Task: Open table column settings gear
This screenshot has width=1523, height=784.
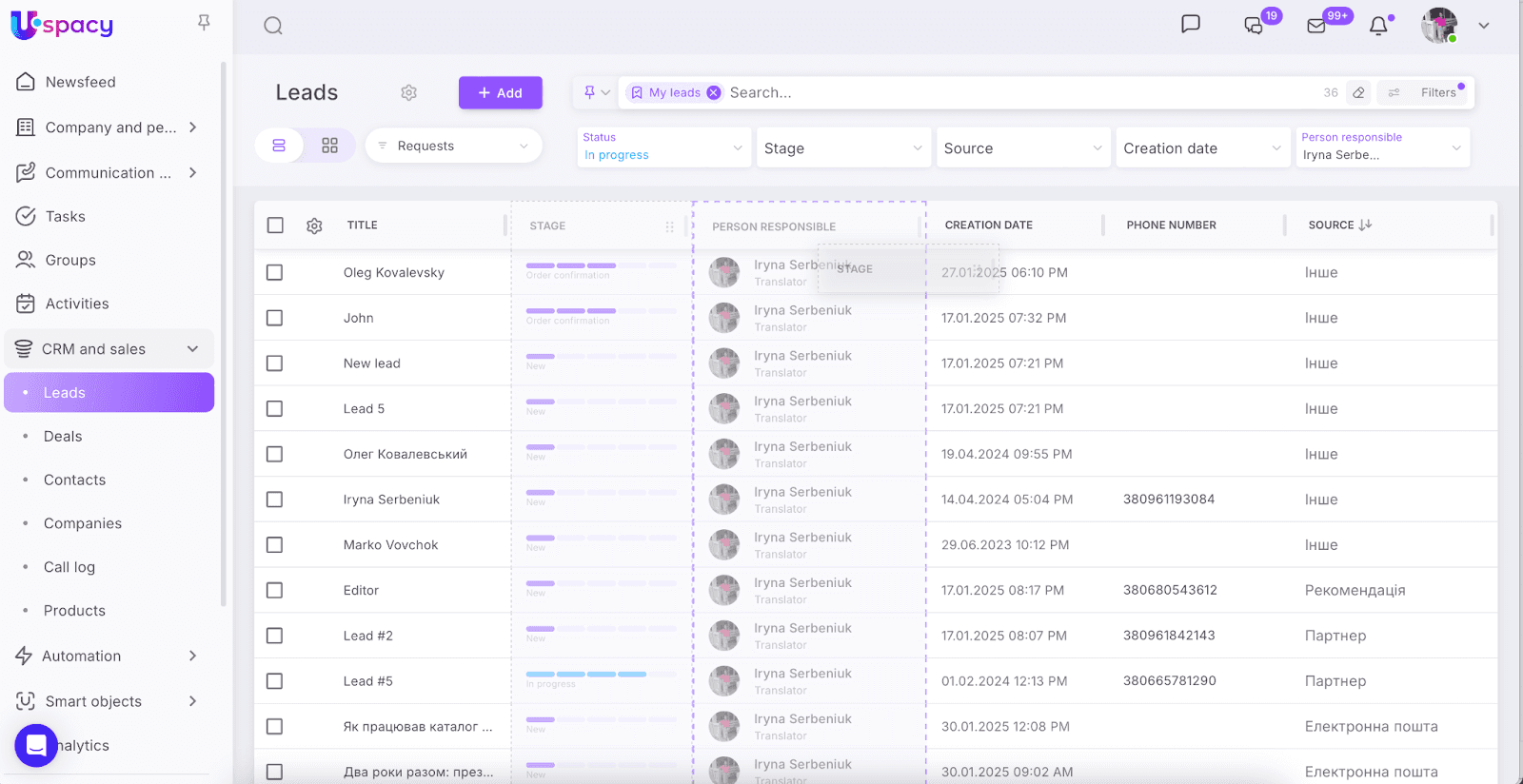Action: 314,225
